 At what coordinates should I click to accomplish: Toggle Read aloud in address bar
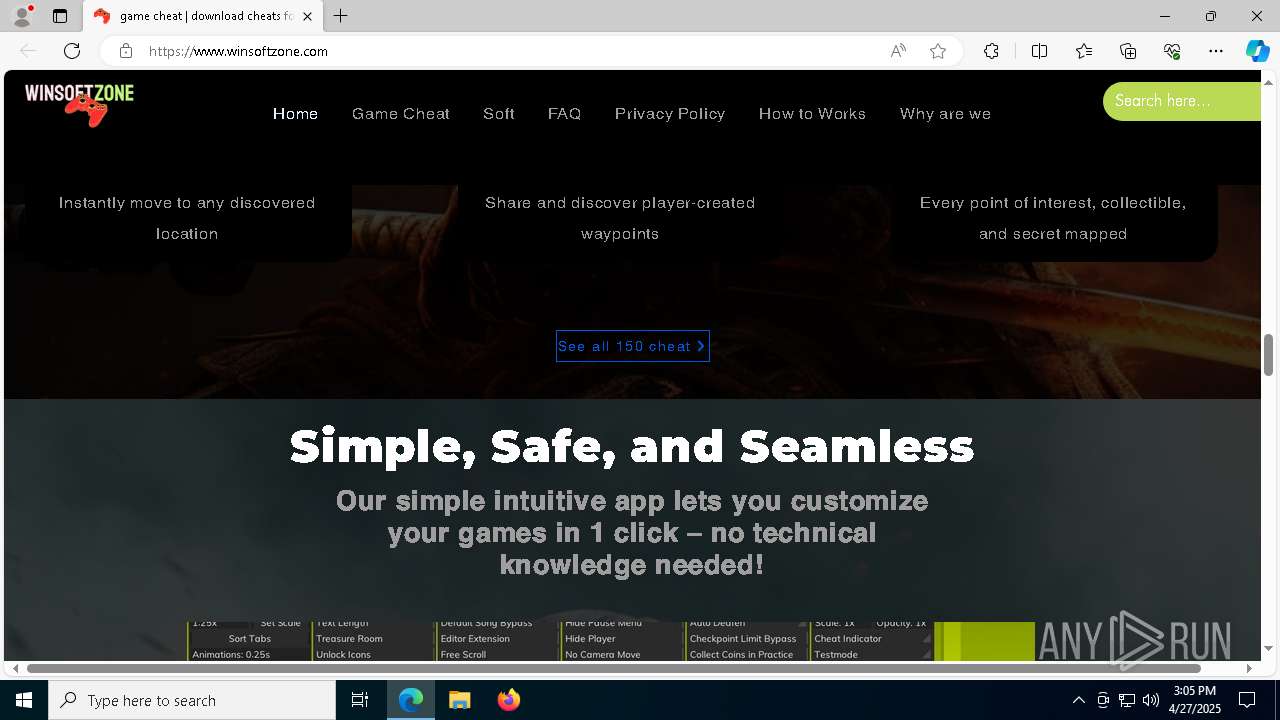click(898, 51)
